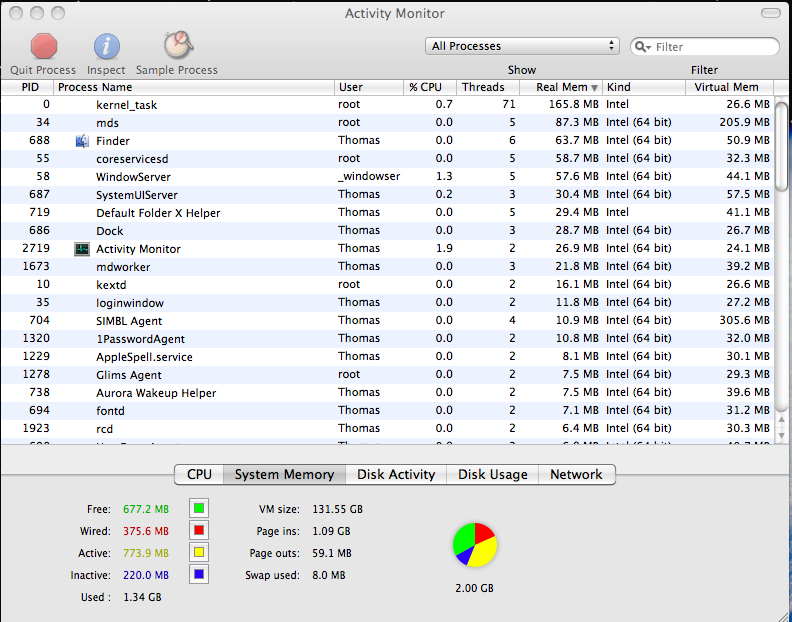The height and width of the screenshot is (622, 792).
Task: Click the magnifier icon in Filter field
Action: click(642, 47)
